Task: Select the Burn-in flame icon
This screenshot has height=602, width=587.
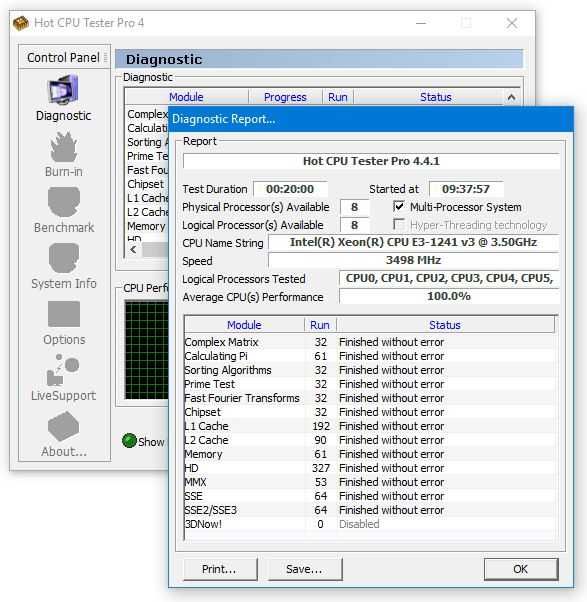Action: coord(63,147)
